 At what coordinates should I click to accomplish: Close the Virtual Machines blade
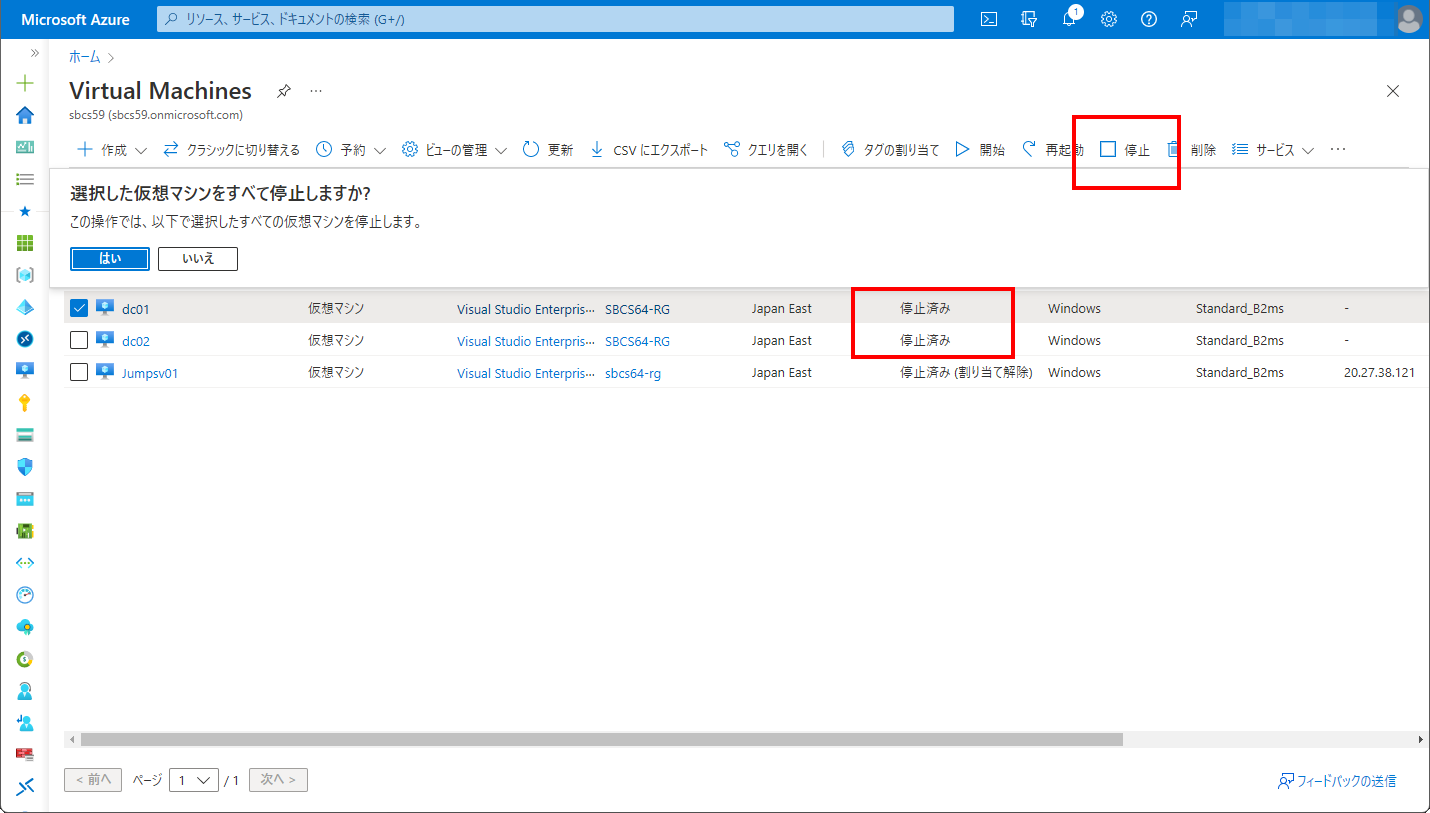(1393, 91)
